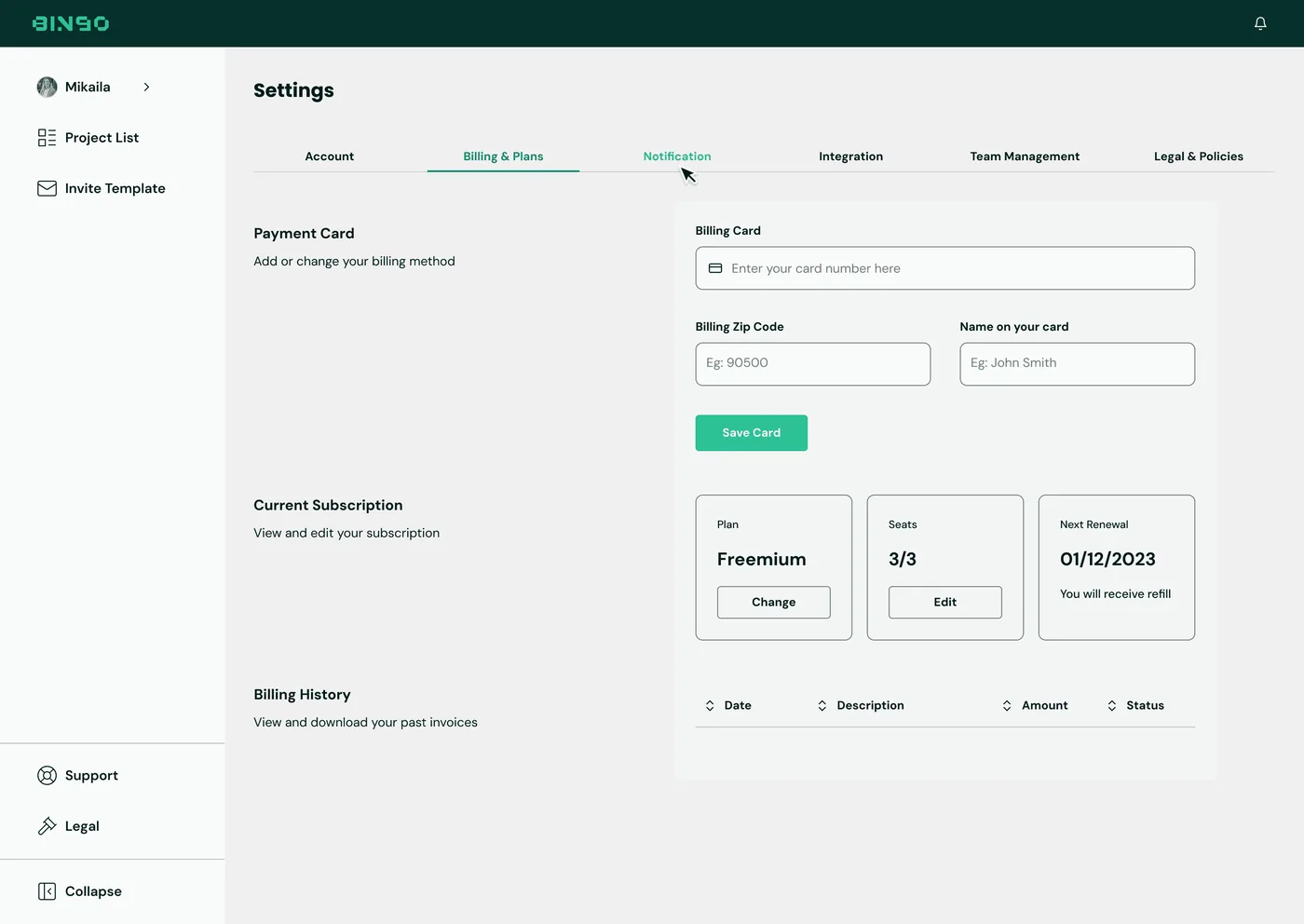Click the Save Card button

(752, 433)
